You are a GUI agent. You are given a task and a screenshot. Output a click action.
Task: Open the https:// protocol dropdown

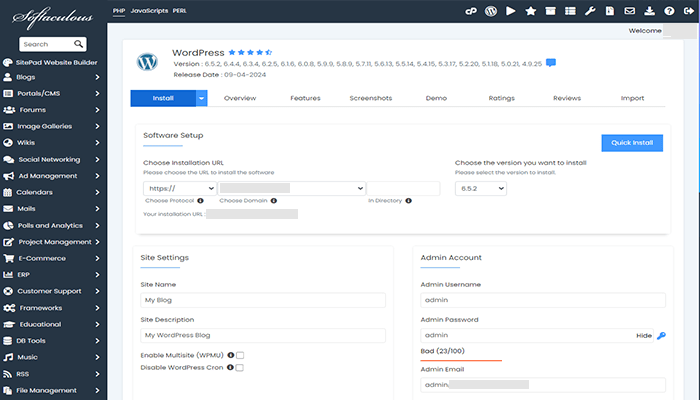click(x=180, y=188)
